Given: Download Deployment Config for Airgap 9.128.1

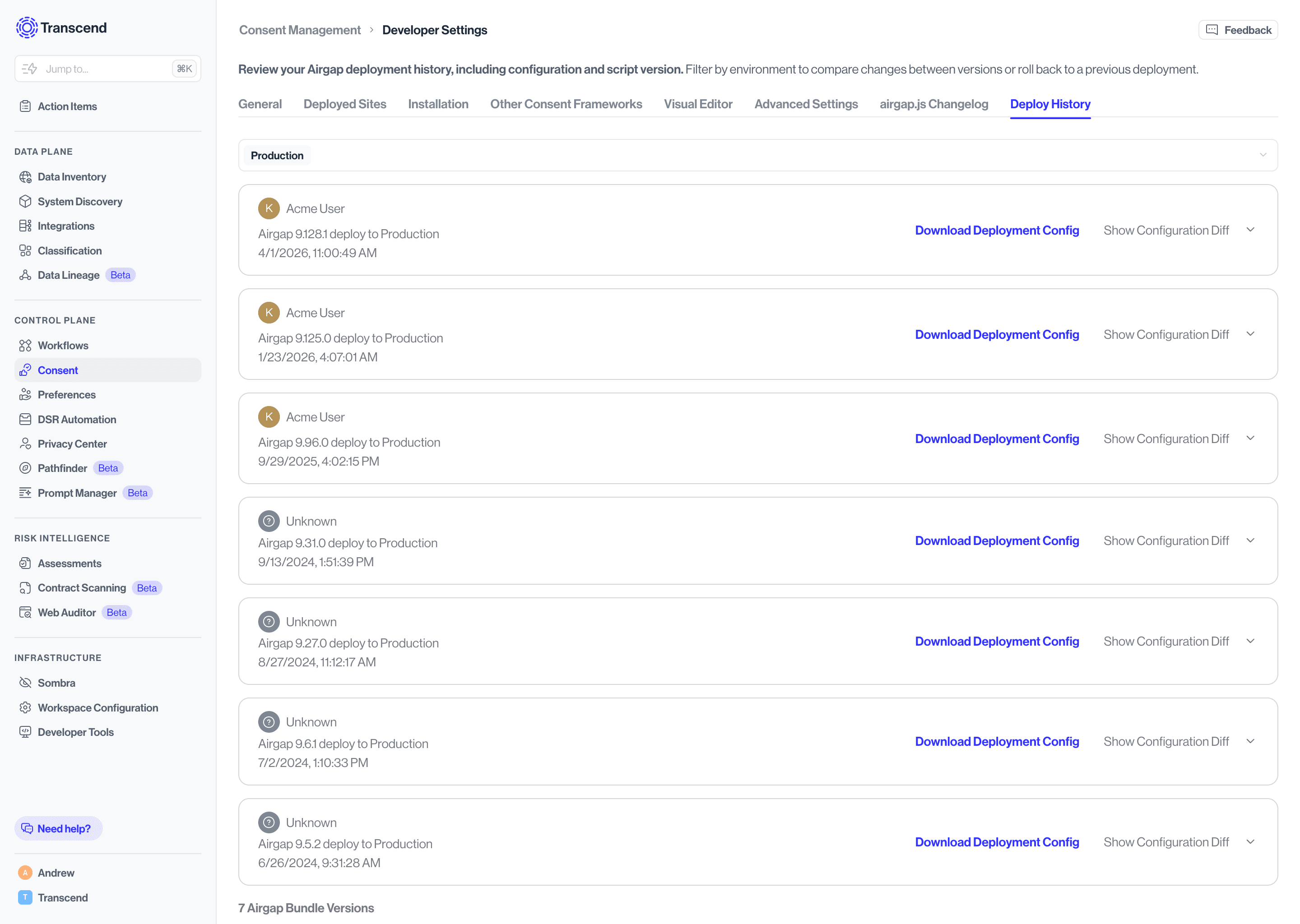Looking at the screenshot, I should pyautogui.click(x=997, y=231).
